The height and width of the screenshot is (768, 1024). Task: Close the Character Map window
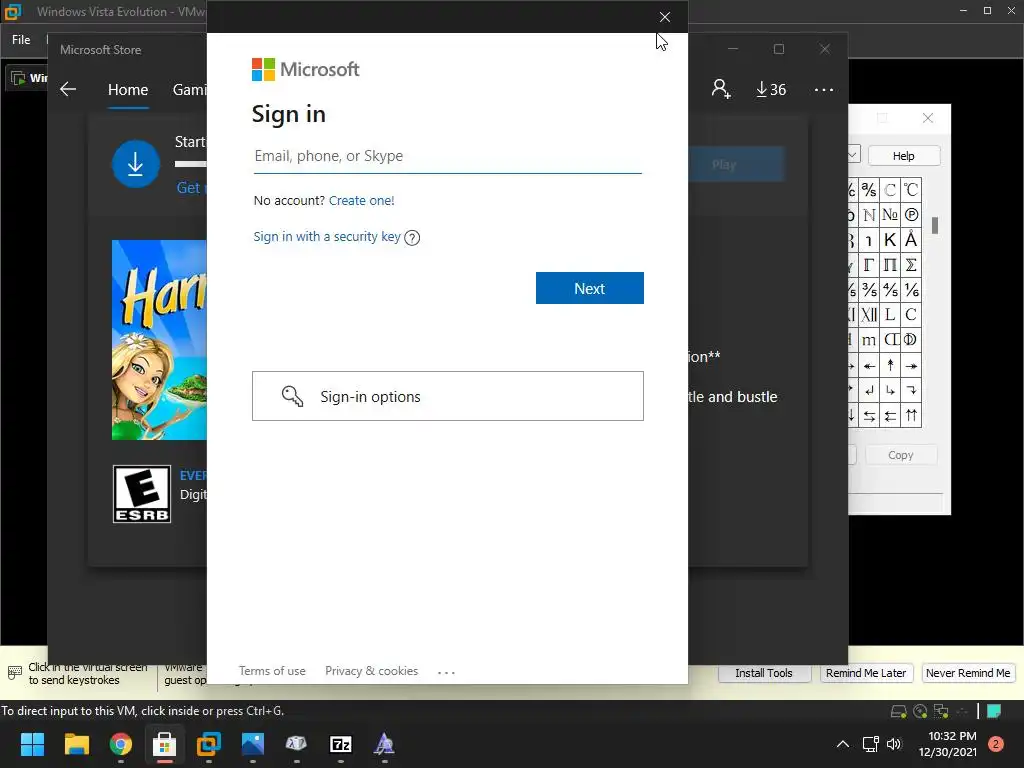pyautogui.click(x=927, y=118)
